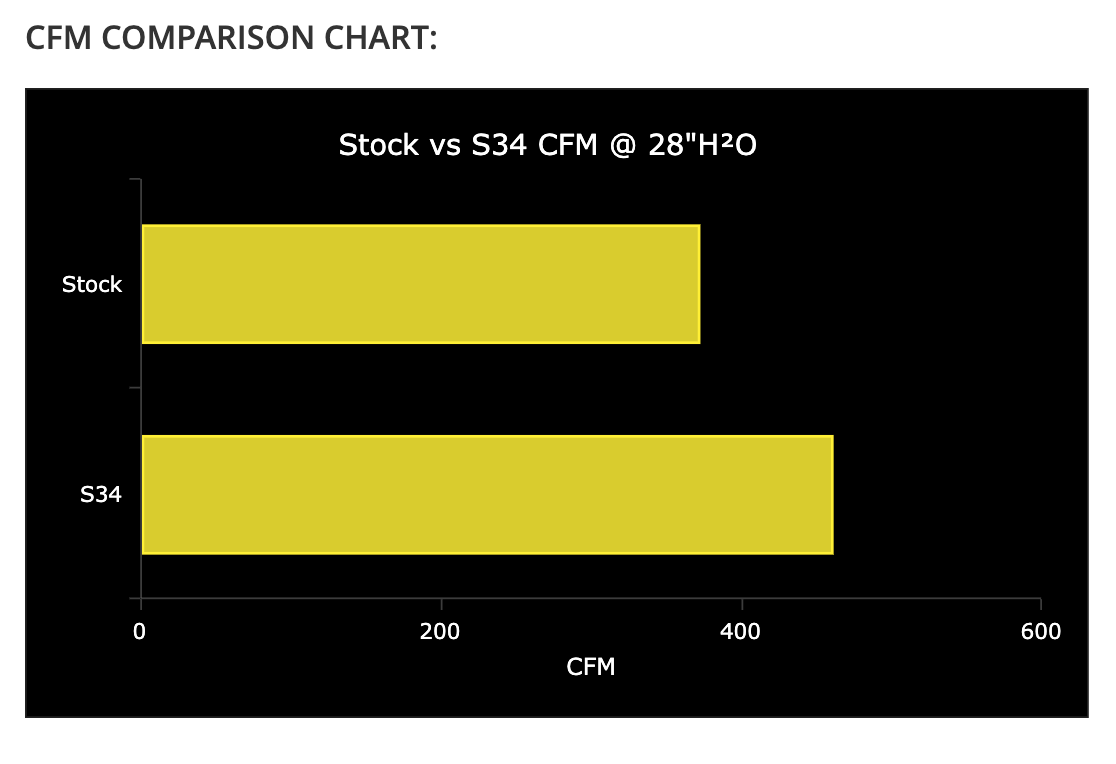Click CFM in the page heading
The image size is (1116, 764).
(59, 40)
